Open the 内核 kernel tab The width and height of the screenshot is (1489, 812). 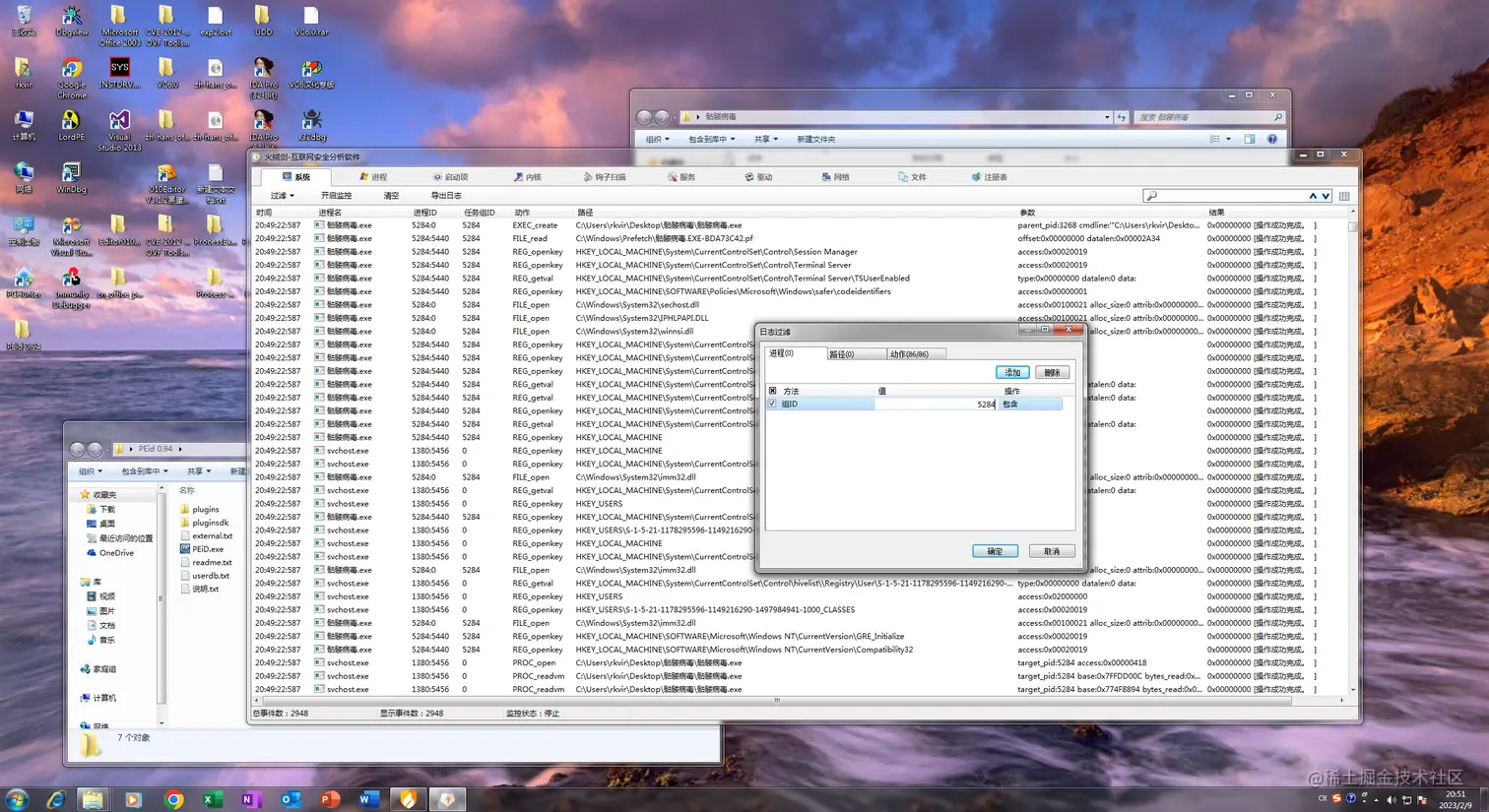(527, 177)
